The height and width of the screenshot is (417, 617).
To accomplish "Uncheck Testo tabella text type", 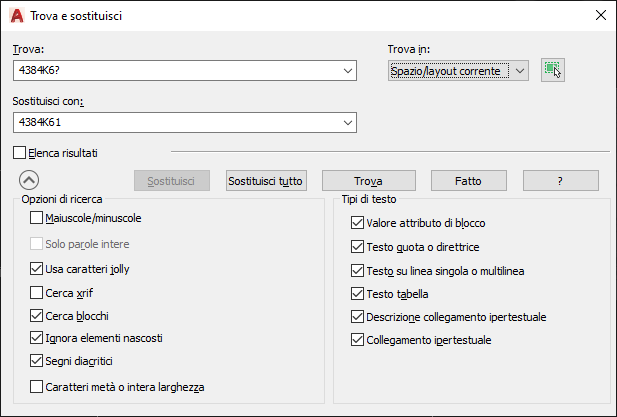I will (x=358, y=294).
